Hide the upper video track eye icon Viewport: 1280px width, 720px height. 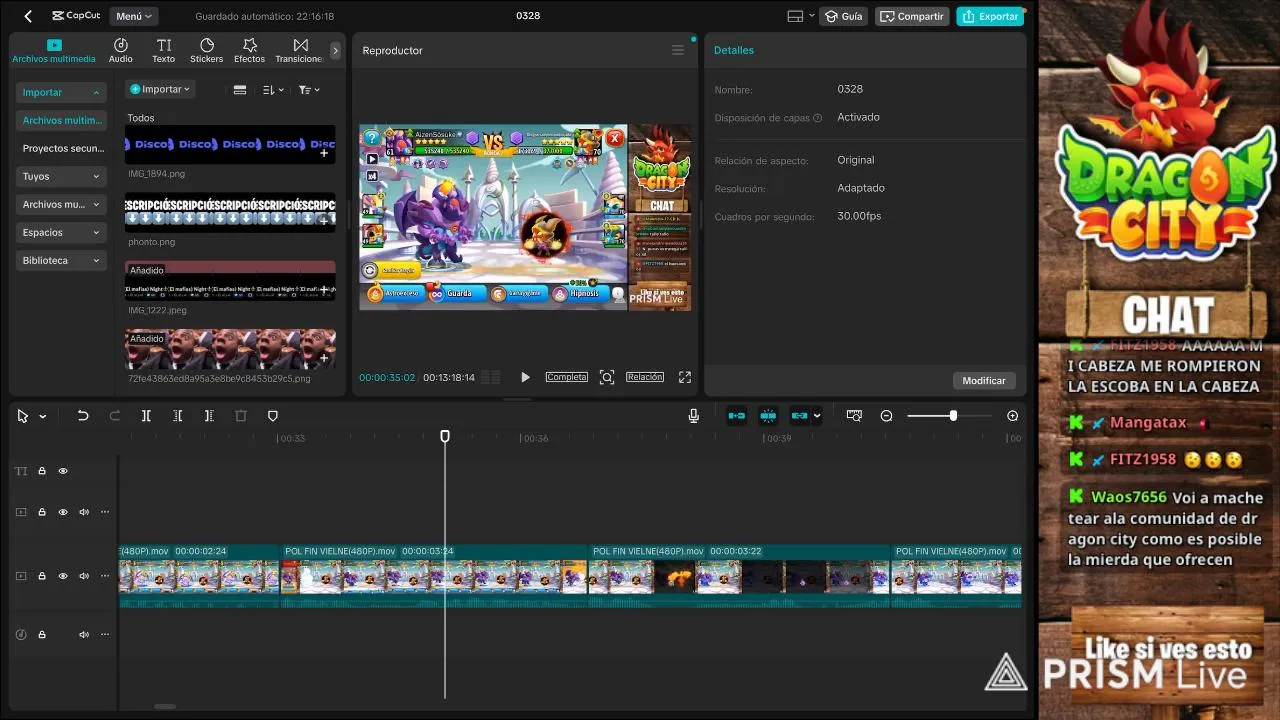click(63, 512)
